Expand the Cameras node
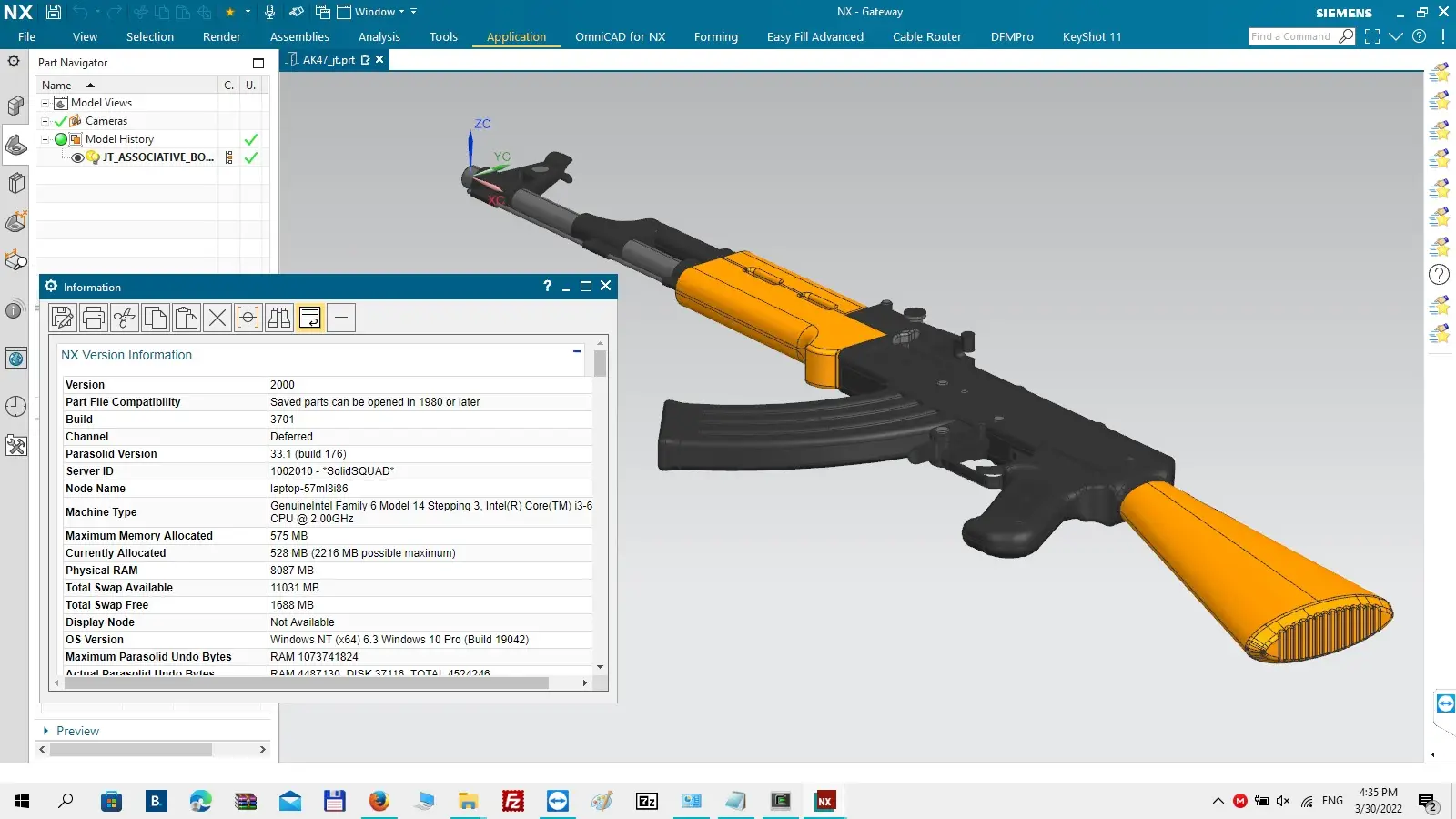1456x819 pixels. click(45, 121)
